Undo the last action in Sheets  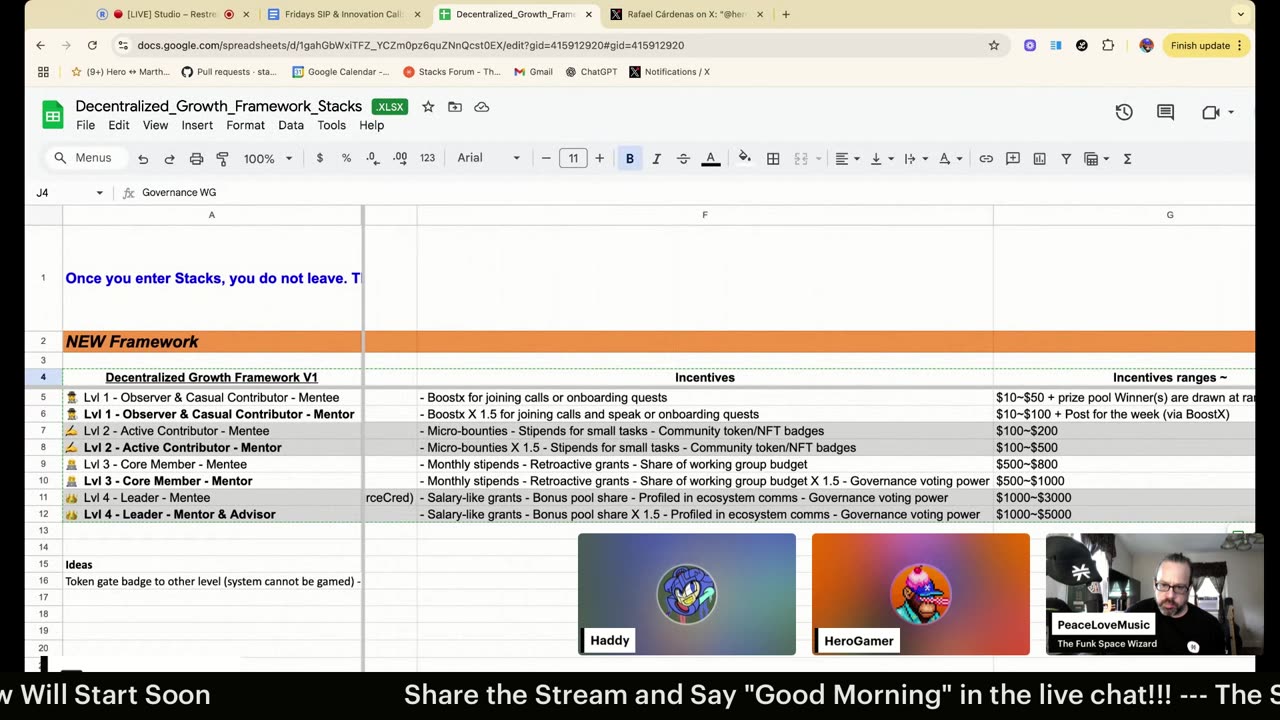tap(143, 159)
